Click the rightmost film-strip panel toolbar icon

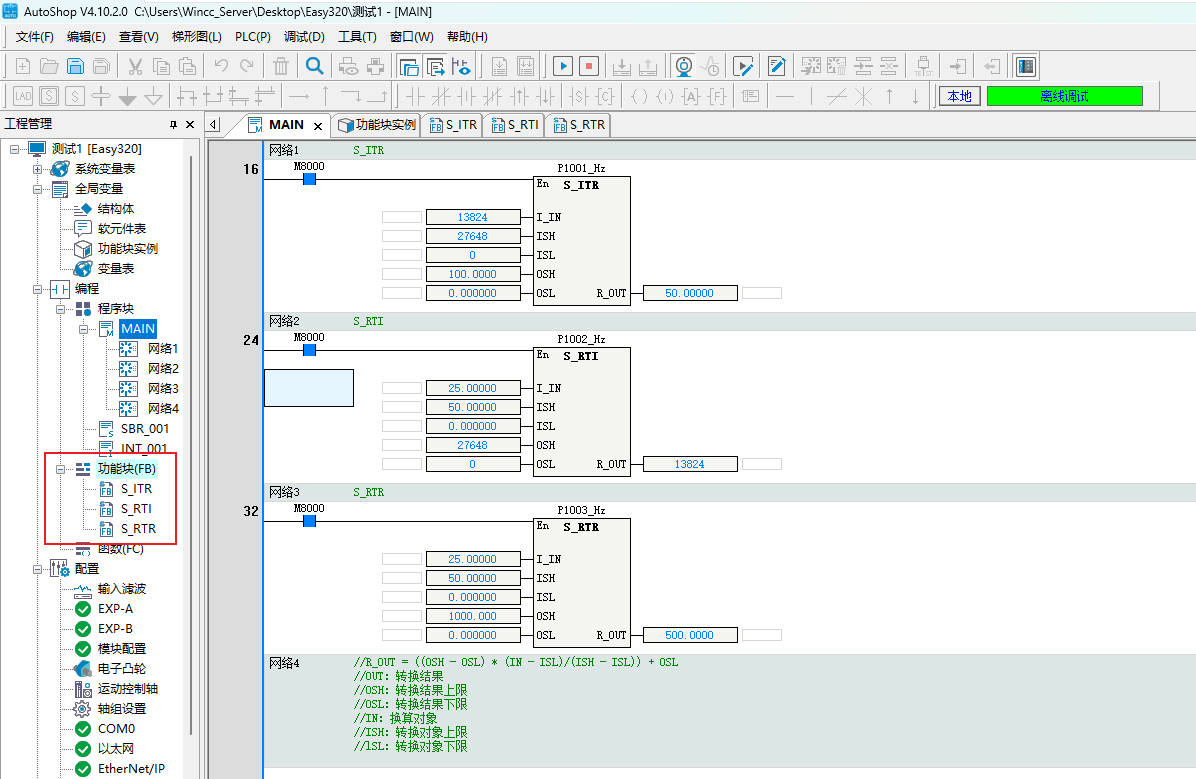tap(1024, 67)
